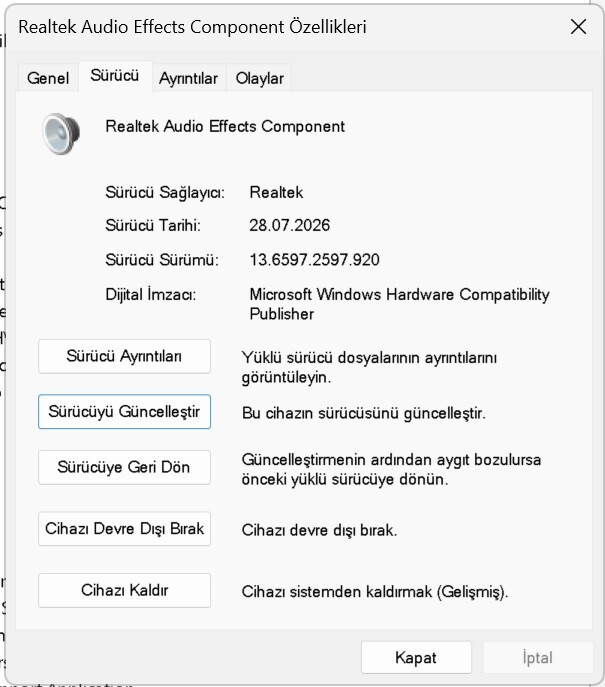The width and height of the screenshot is (605, 687).
Task: Click the window title Realtek Audio Effects Component Özellikleri
Action: [x=192, y=27]
